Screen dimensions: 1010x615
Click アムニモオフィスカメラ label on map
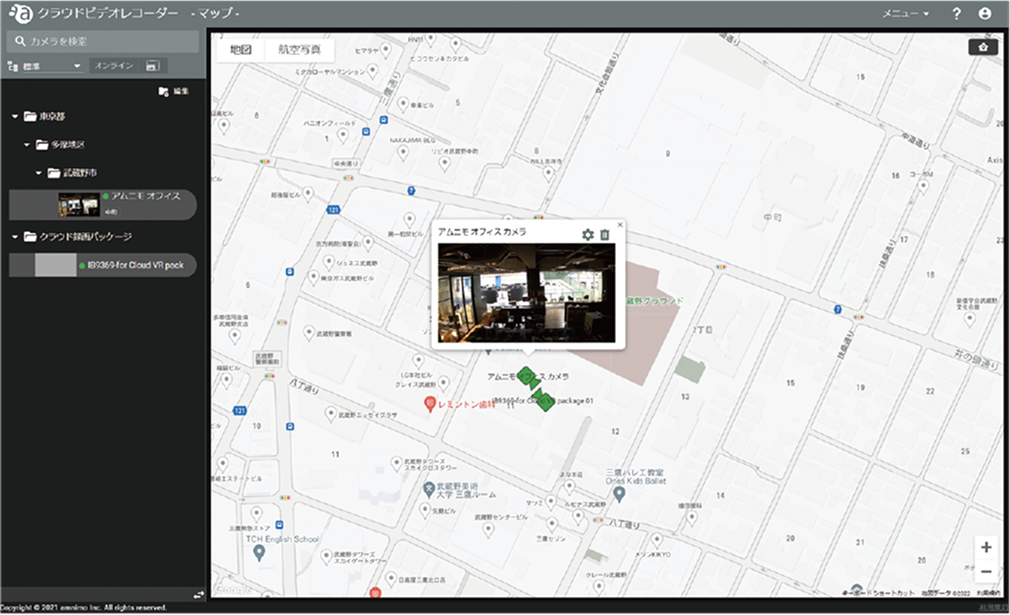(x=528, y=376)
